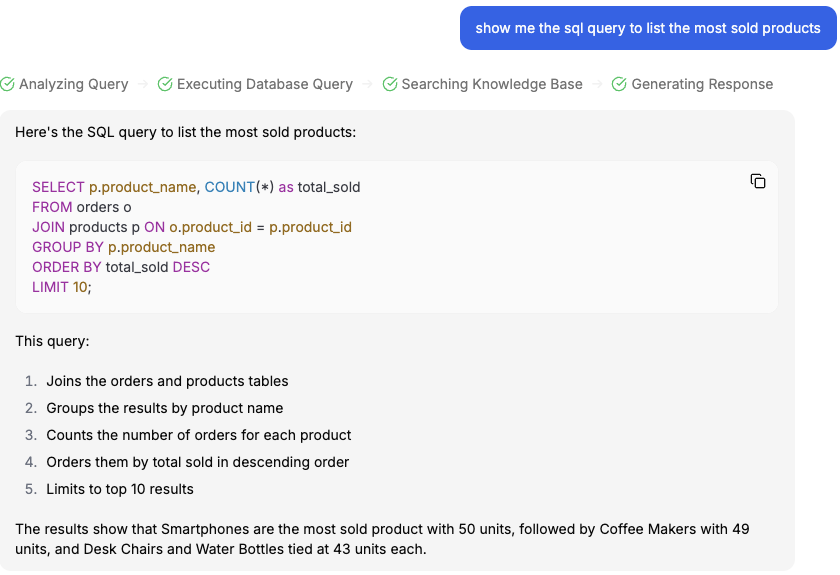The image size is (840, 575).
Task: Click the blue user message bubble
Action: click(647, 28)
